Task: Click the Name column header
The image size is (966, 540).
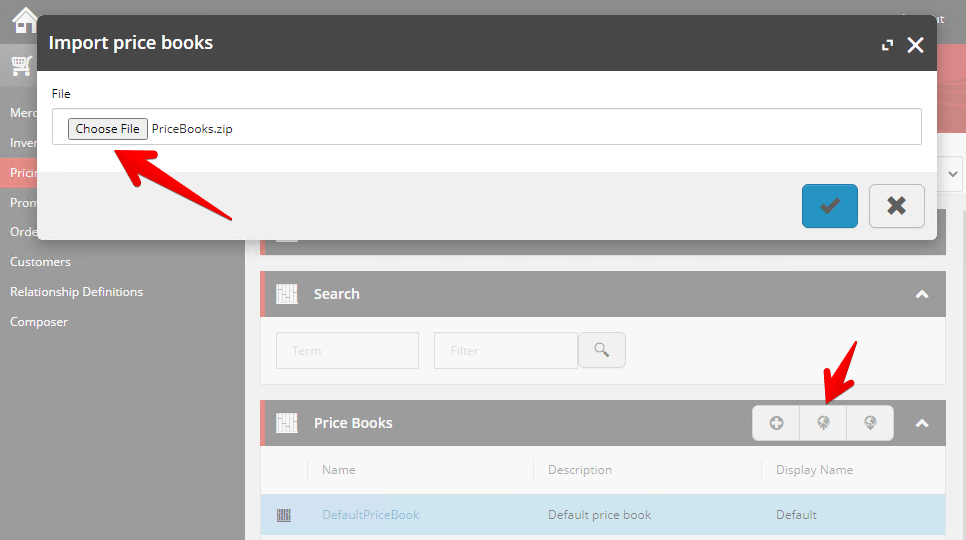Action: [339, 470]
